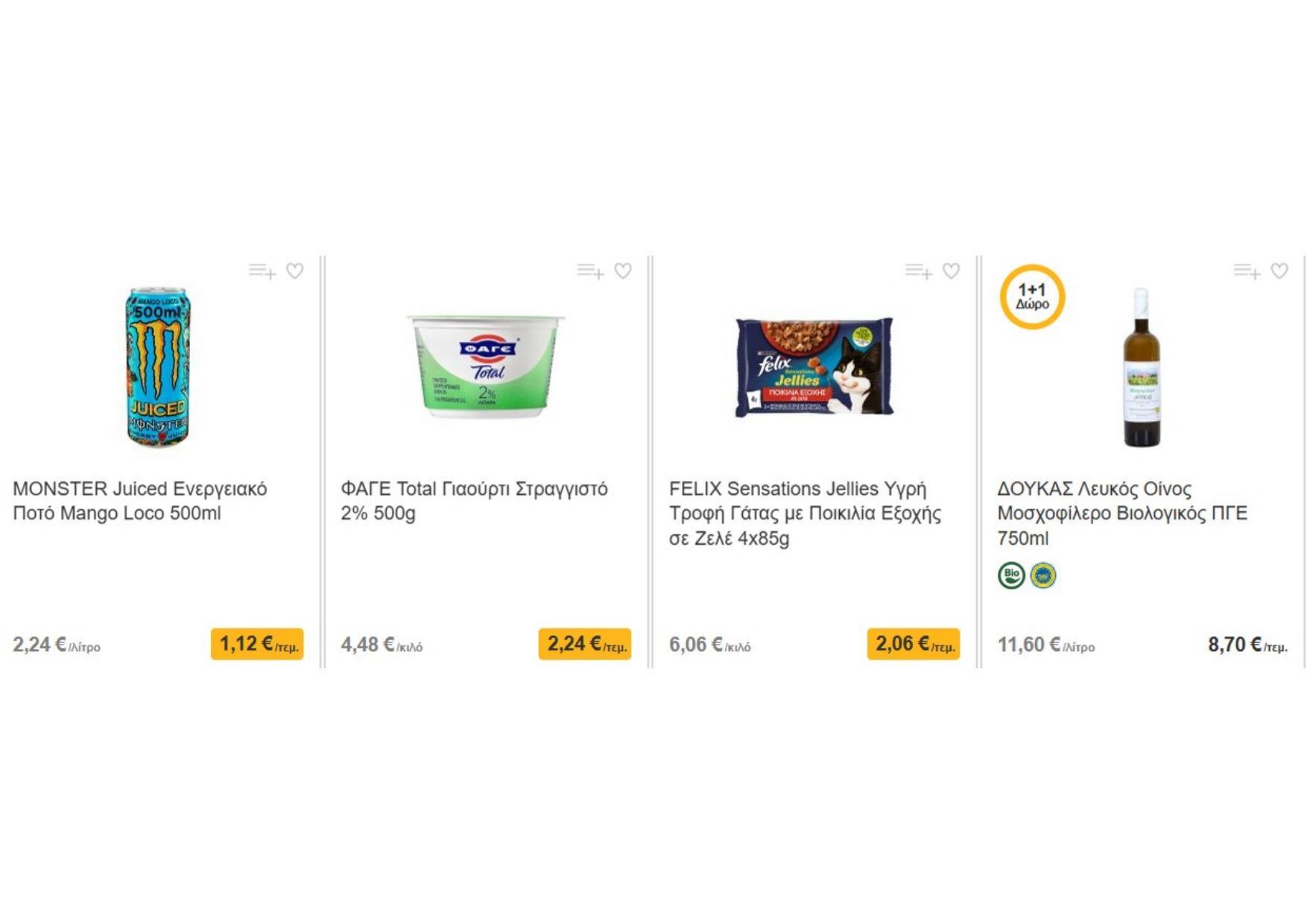Mark FELIX cat food as favorite
The image size is (1307, 924).
tap(951, 271)
